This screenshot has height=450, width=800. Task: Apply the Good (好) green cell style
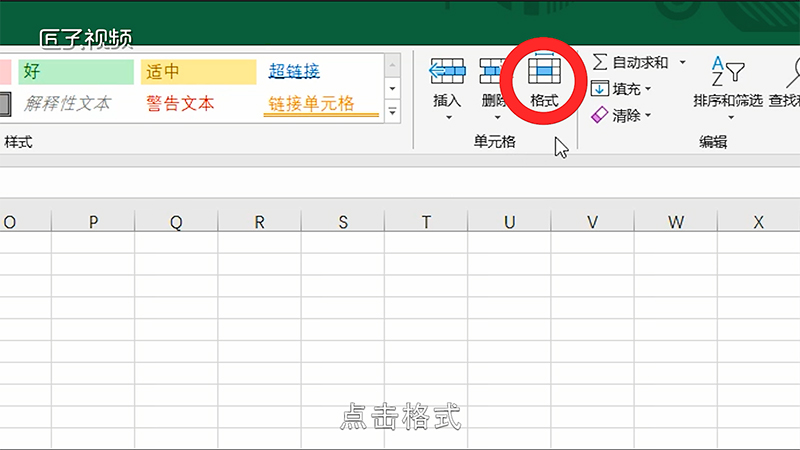[x=75, y=71]
